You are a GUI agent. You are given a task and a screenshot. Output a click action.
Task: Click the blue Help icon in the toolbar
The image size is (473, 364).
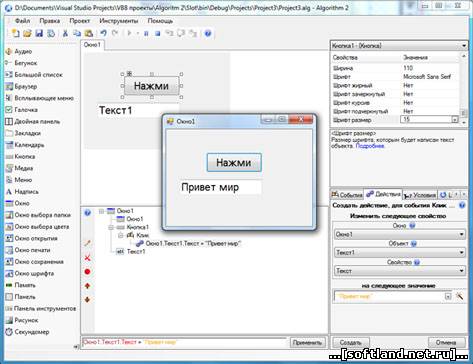click(x=208, y=33)
